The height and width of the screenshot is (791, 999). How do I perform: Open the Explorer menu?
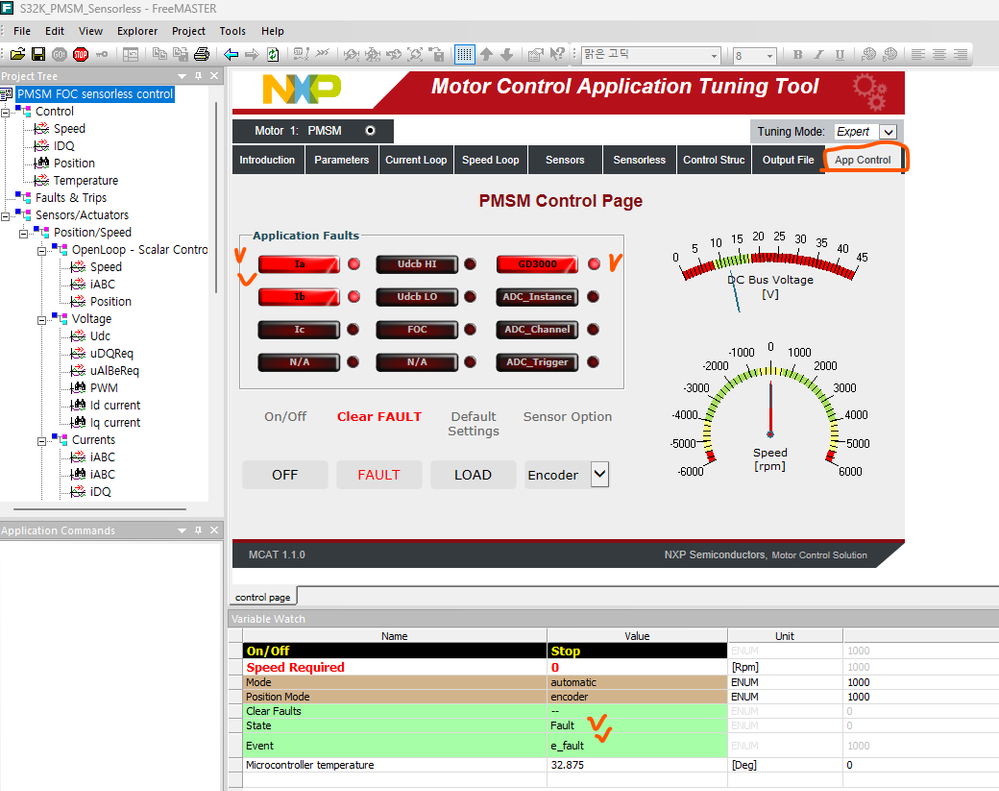[137, 31]
